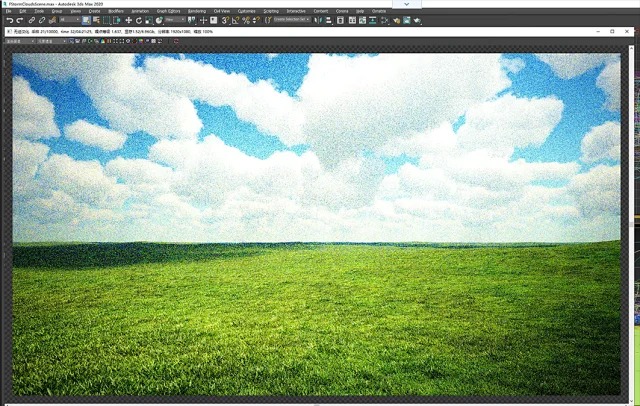This screenshot has width=640, height=406.
Task: Open the View reference coordinate dropdown
Action: click(176, 20)
